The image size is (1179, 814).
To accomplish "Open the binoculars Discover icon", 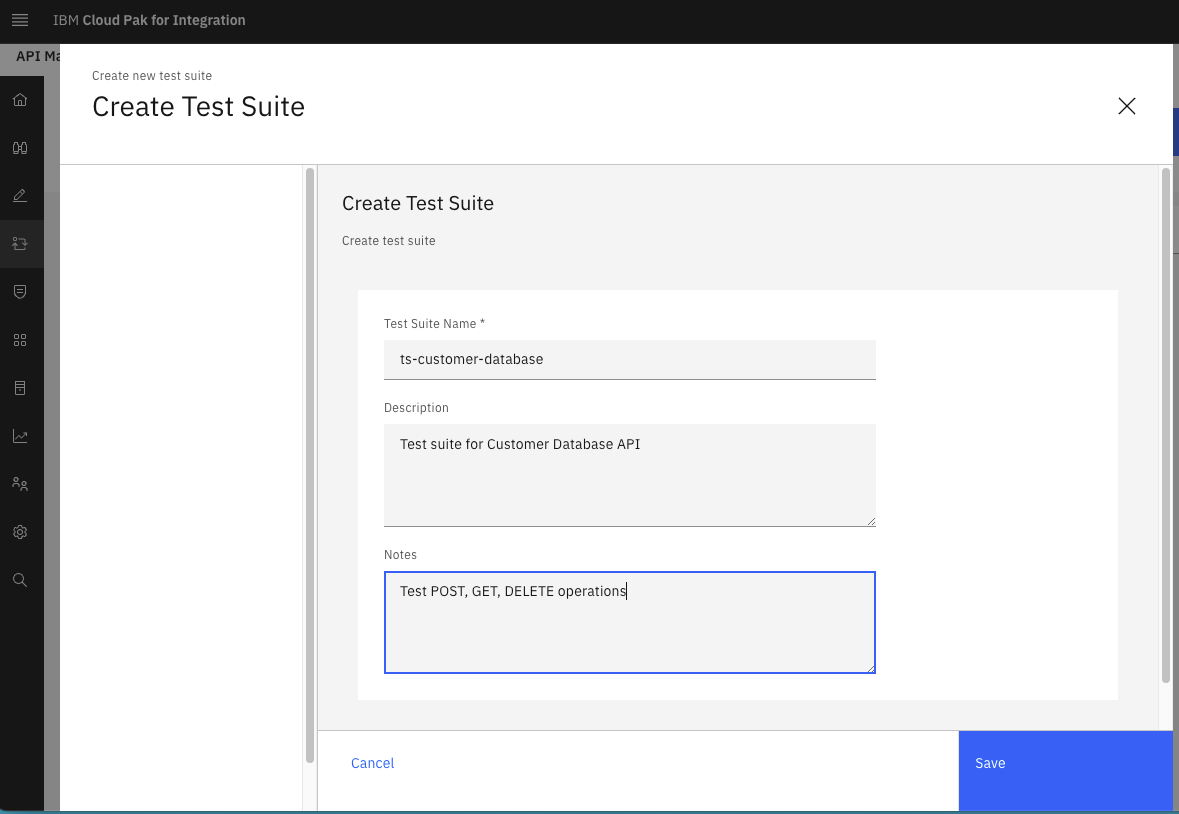I will (20, 148).
